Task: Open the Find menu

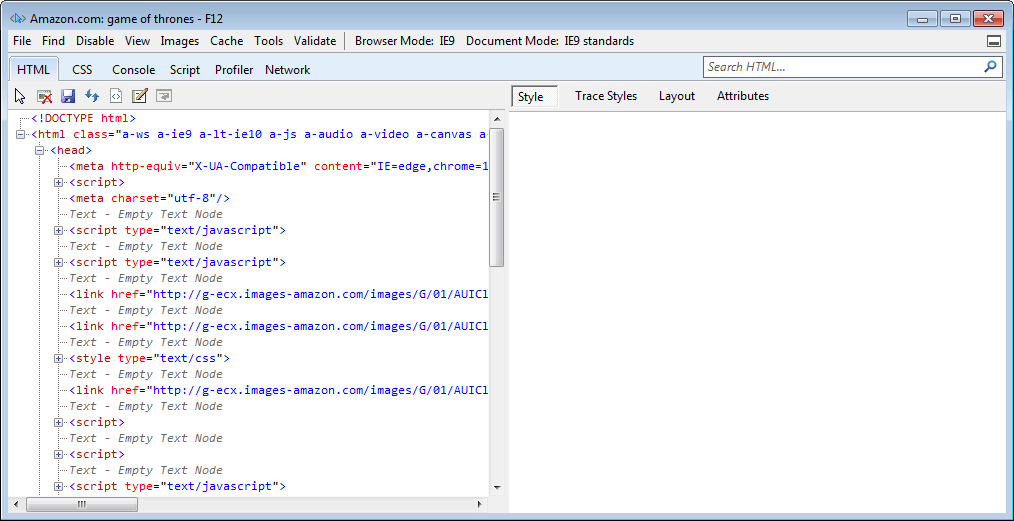Action: 54,41
